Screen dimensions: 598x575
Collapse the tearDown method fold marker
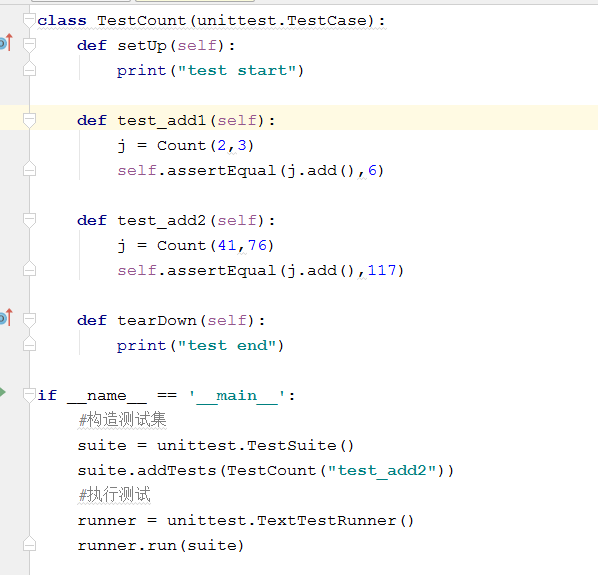tap(29, 320)
